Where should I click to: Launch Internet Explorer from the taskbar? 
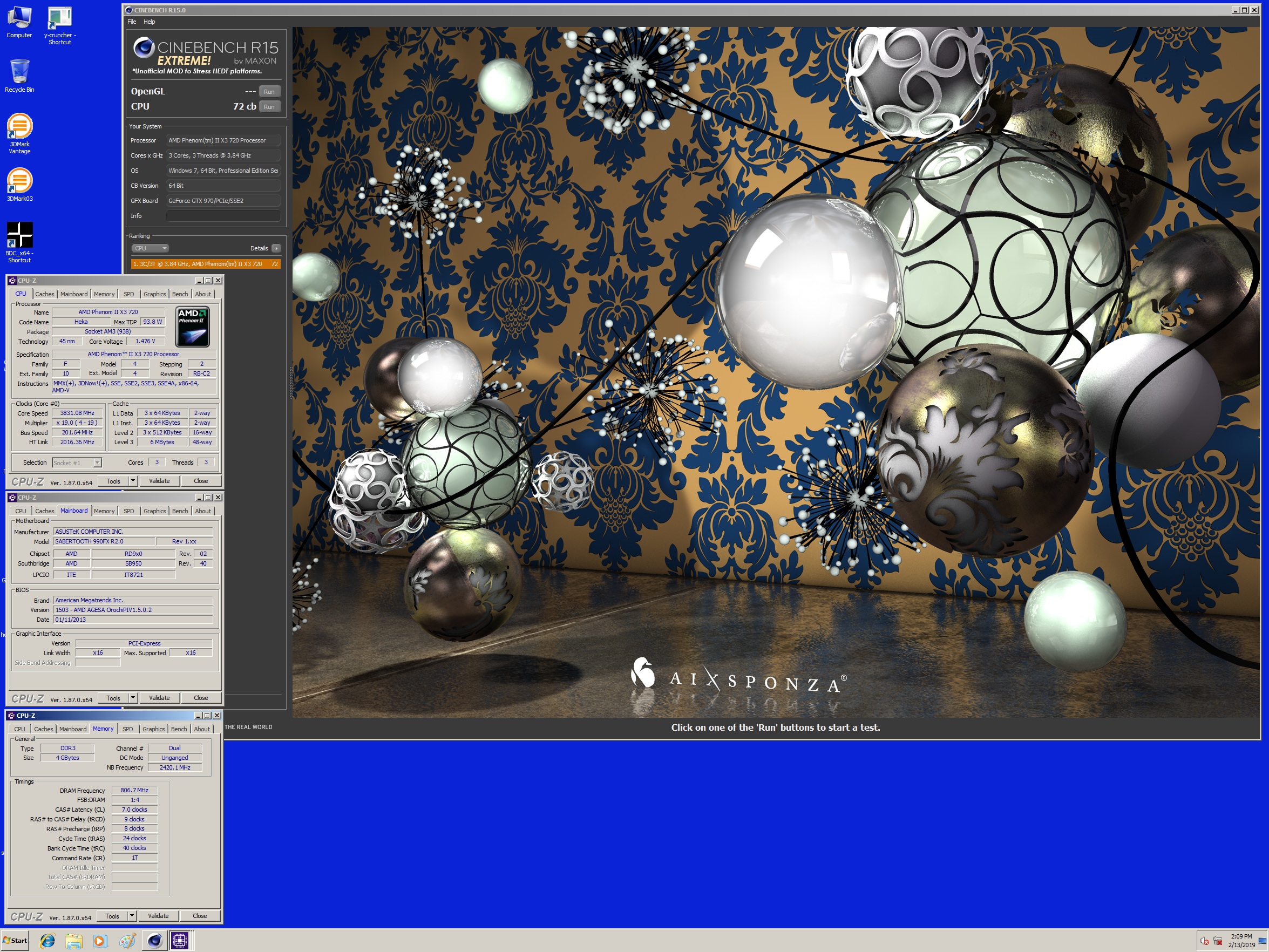coord(47,941)
